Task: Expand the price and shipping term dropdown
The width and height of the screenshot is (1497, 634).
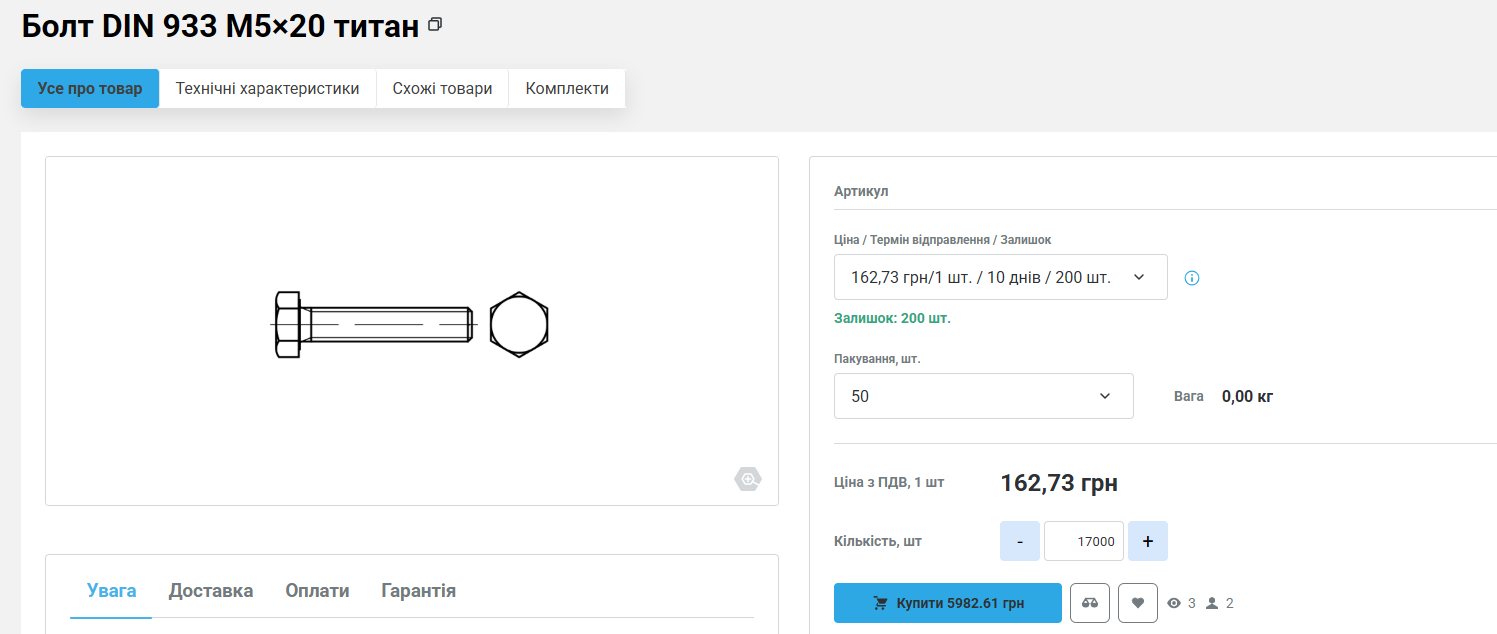Action: [x=1000, y=277]
